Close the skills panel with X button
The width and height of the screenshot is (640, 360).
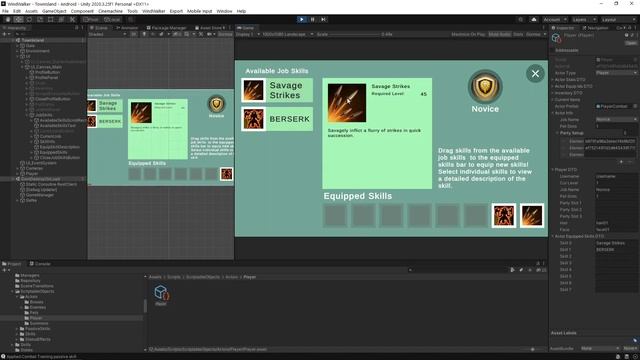535,73
